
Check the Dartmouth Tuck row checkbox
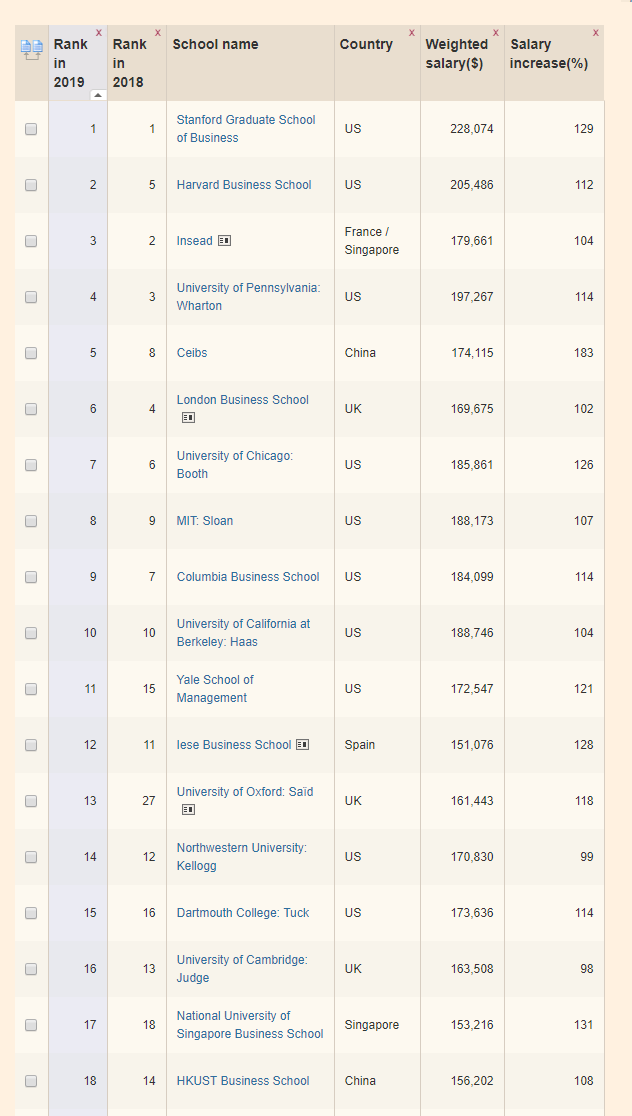tap(31, 912)
